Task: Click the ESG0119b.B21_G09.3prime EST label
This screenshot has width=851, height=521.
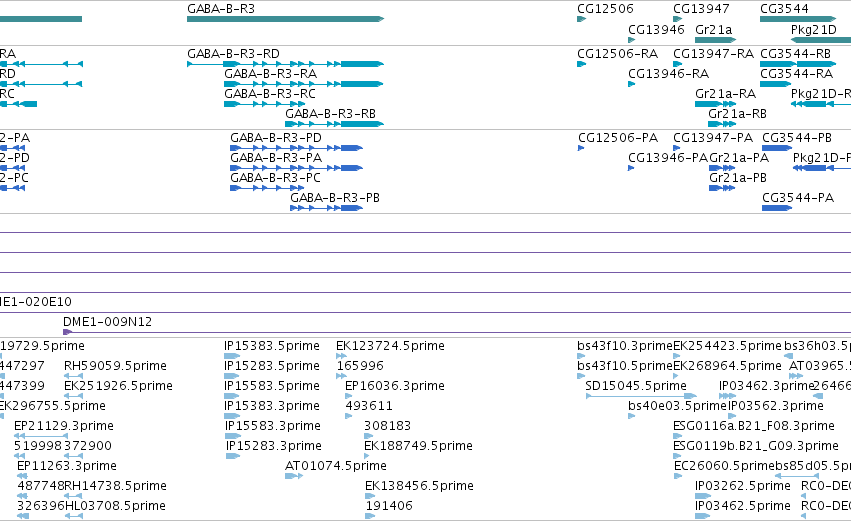Action: click(756, 446)
